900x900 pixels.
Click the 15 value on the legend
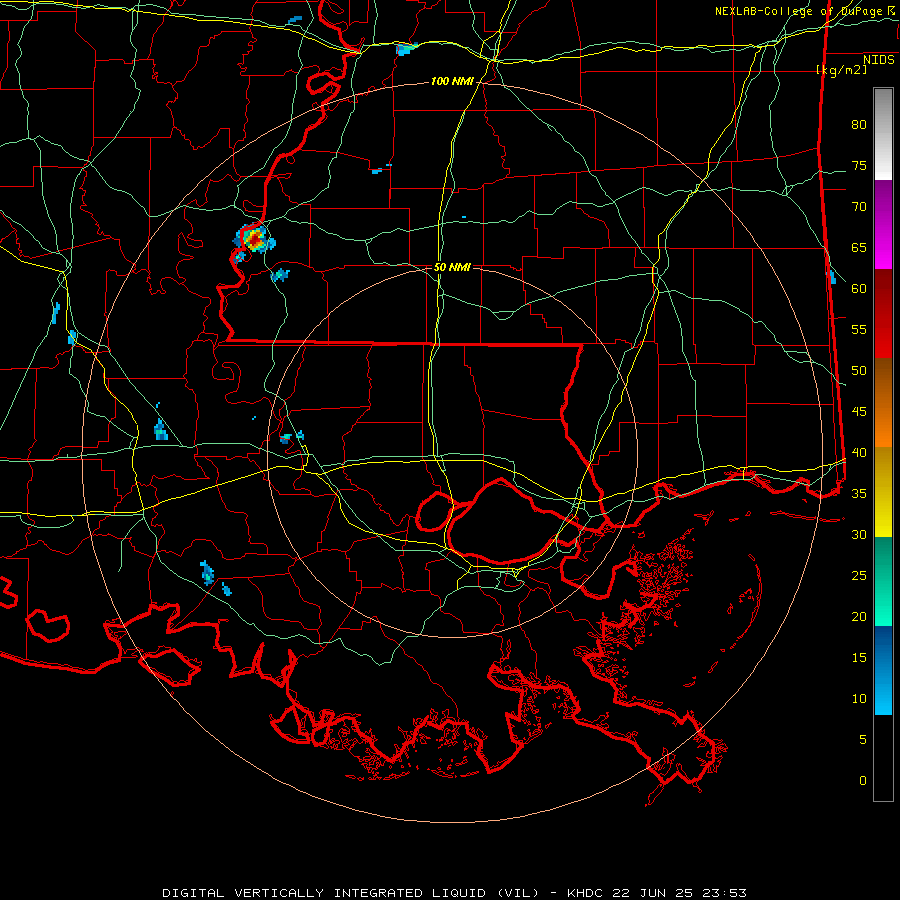pyautogui.click(x=859, y=658)
